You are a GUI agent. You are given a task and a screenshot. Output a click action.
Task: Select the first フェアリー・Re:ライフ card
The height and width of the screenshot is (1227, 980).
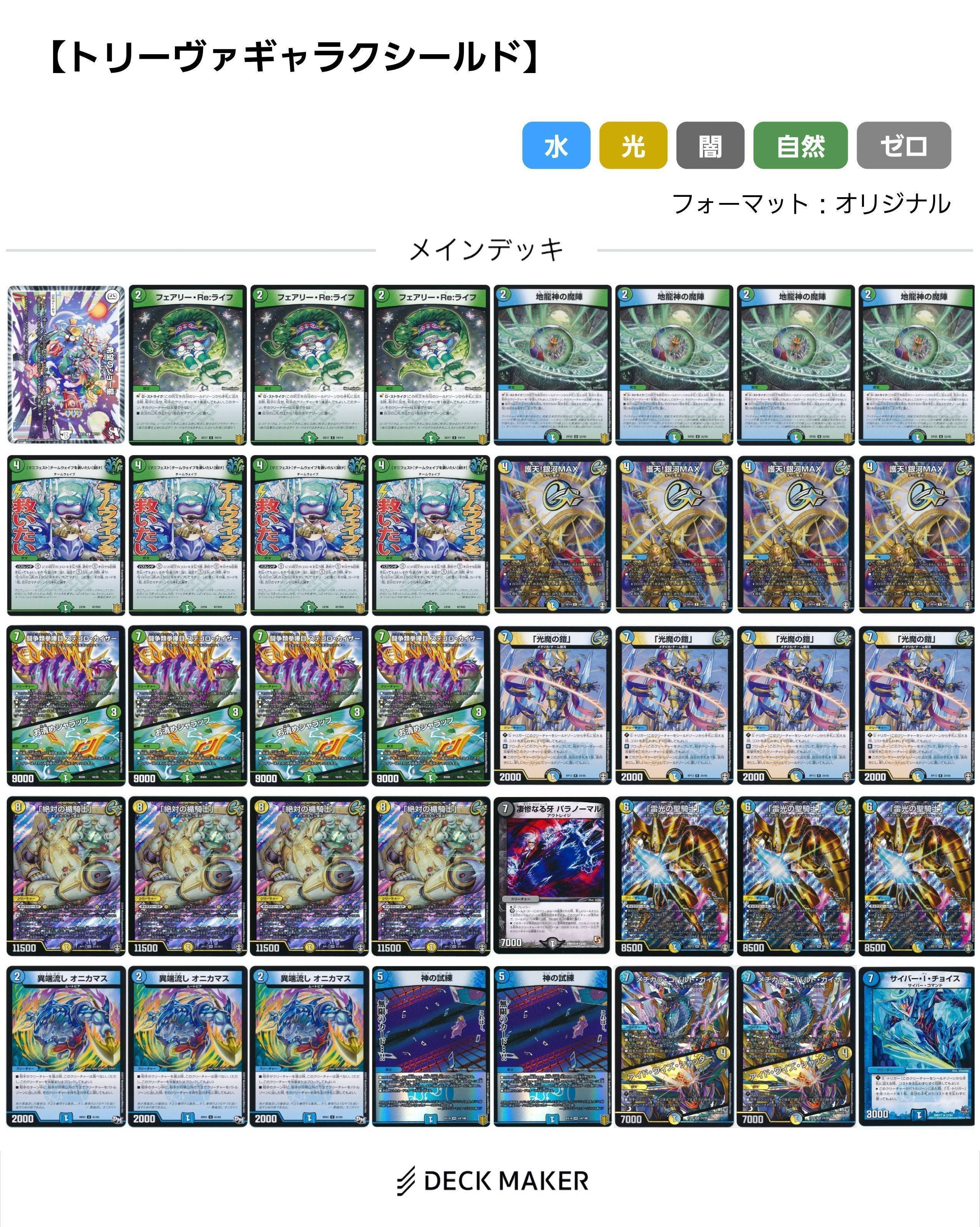188,365
